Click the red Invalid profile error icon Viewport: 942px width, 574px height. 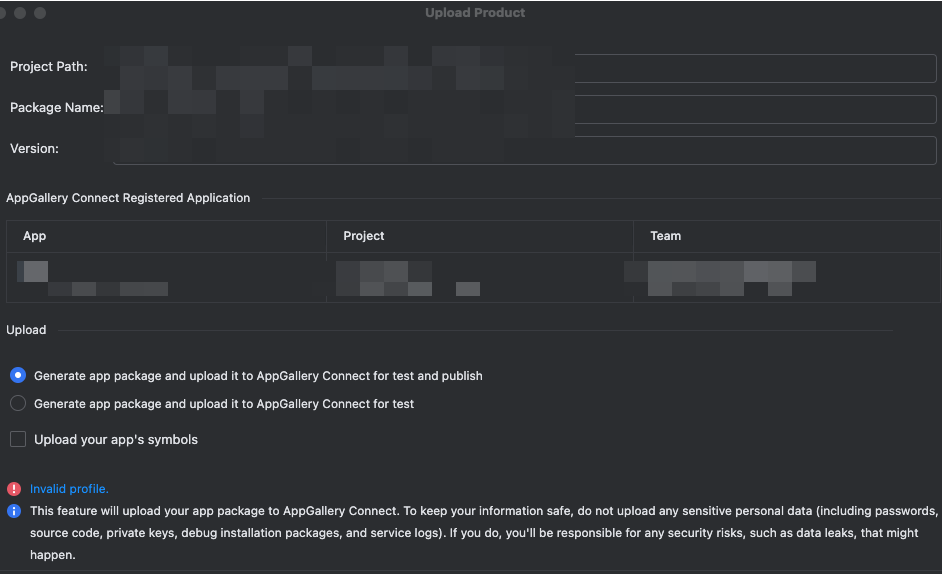point(14,489)
